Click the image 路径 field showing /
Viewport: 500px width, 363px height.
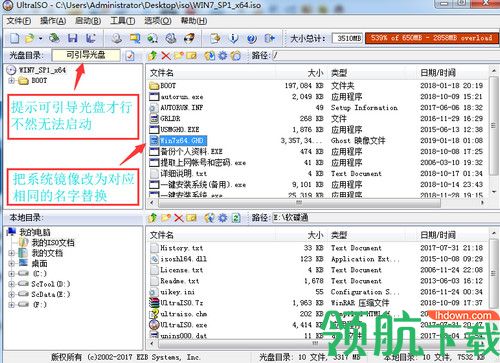385,55
